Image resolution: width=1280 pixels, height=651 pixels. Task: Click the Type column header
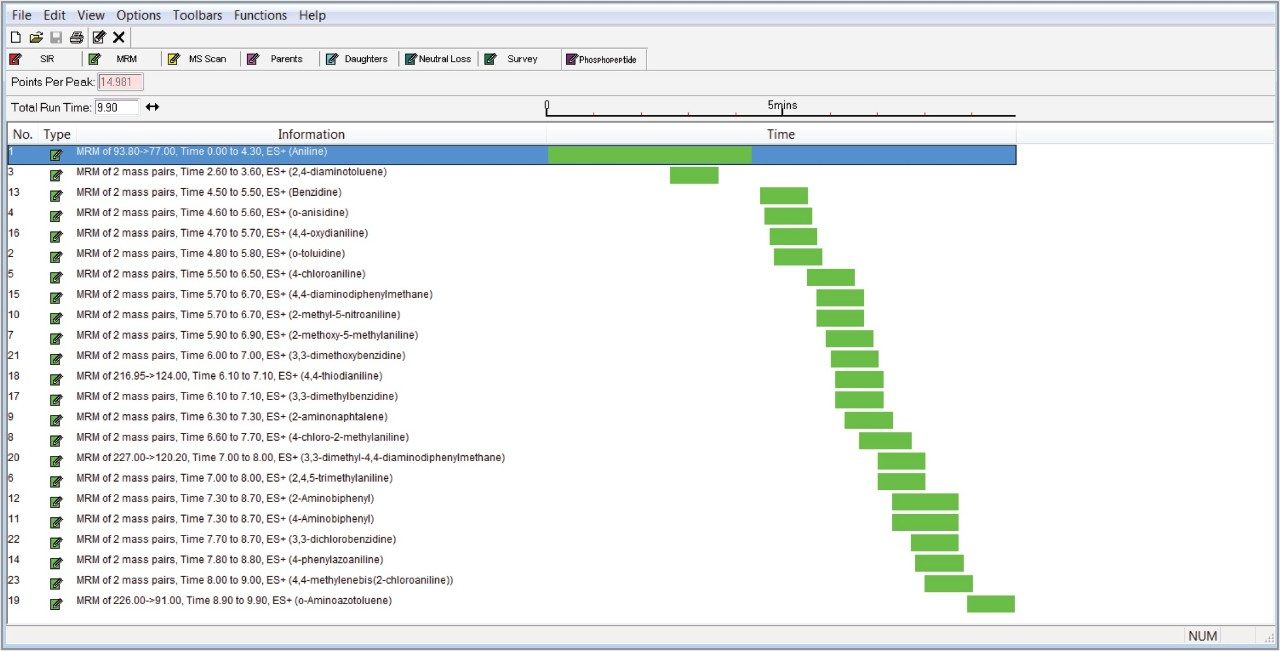click(58, 134)
